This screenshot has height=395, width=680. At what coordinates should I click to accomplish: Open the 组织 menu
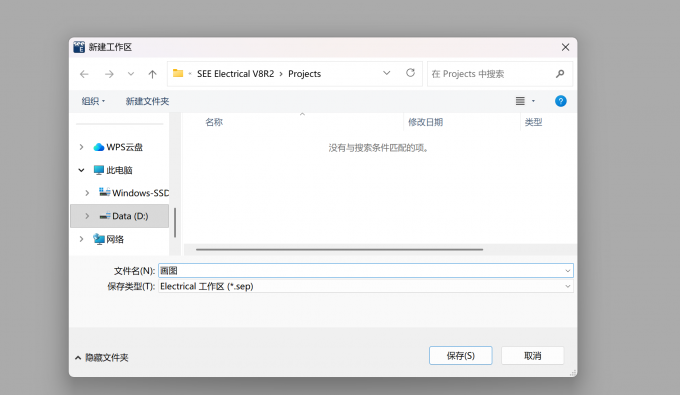coord(93,101)
